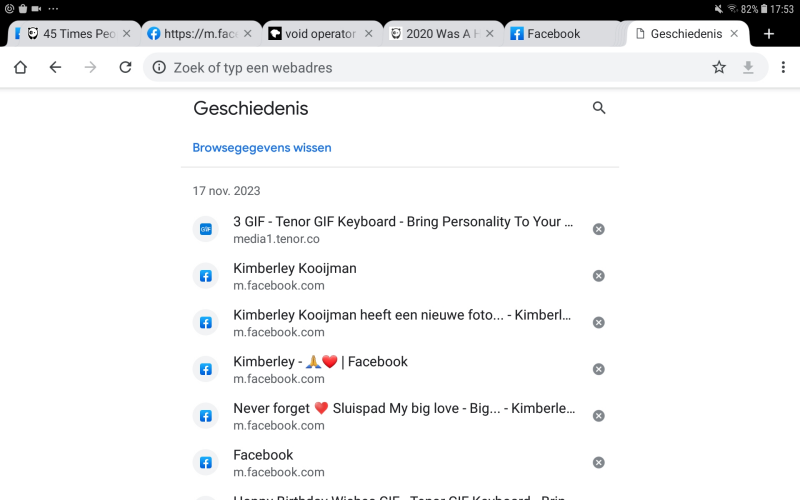Screen dimensions: 800x500
Task: Switch to the '45 Times Peo' tab
Action: click(x=75, y=34)
